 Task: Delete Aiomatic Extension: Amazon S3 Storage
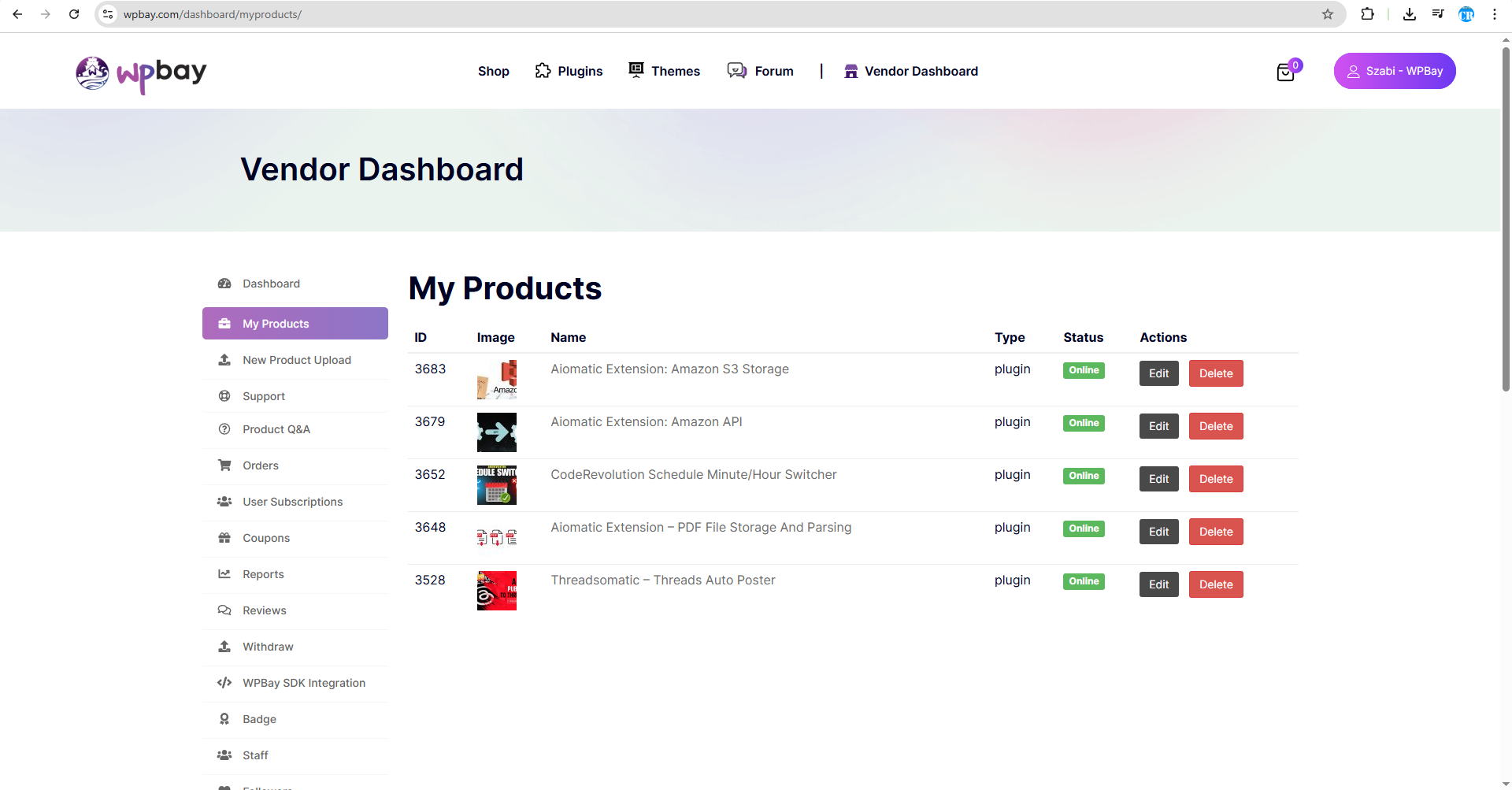coord(1216,373)
